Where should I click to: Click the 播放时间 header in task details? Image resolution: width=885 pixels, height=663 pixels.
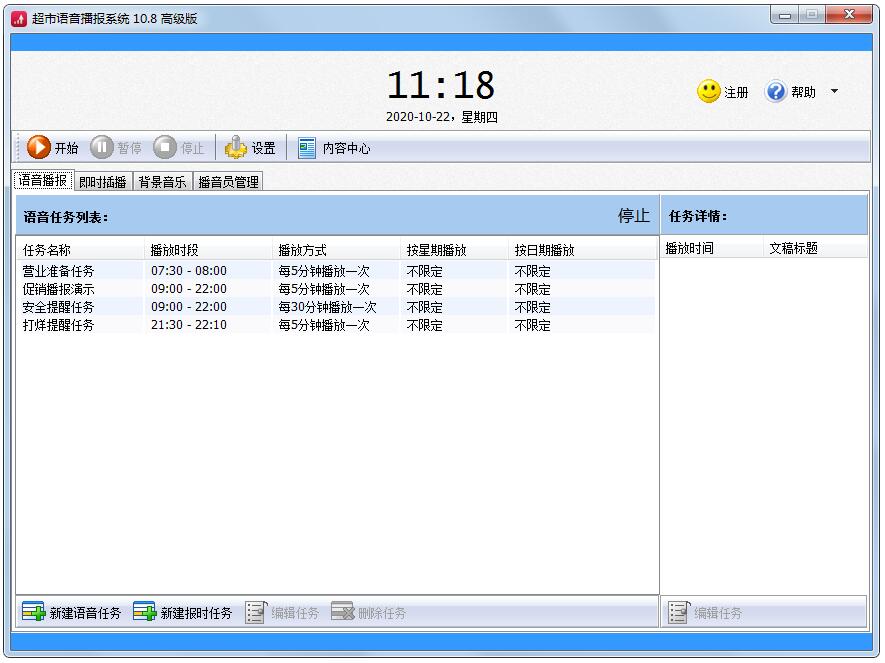click(x=712, y=248)
